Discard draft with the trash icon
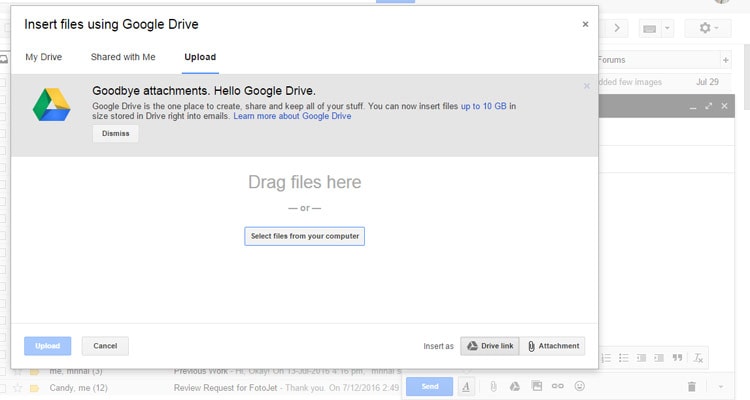Viewport: 750px width, 400px height. (692, 386)
